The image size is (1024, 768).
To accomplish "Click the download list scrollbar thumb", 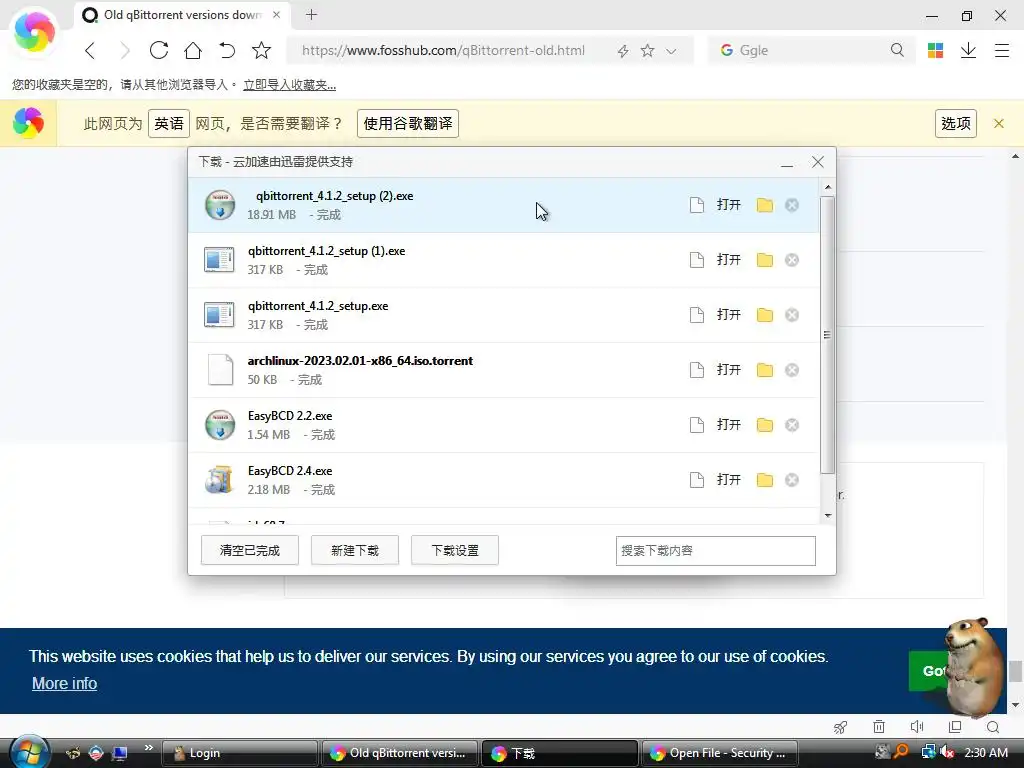I will point(827,334).
